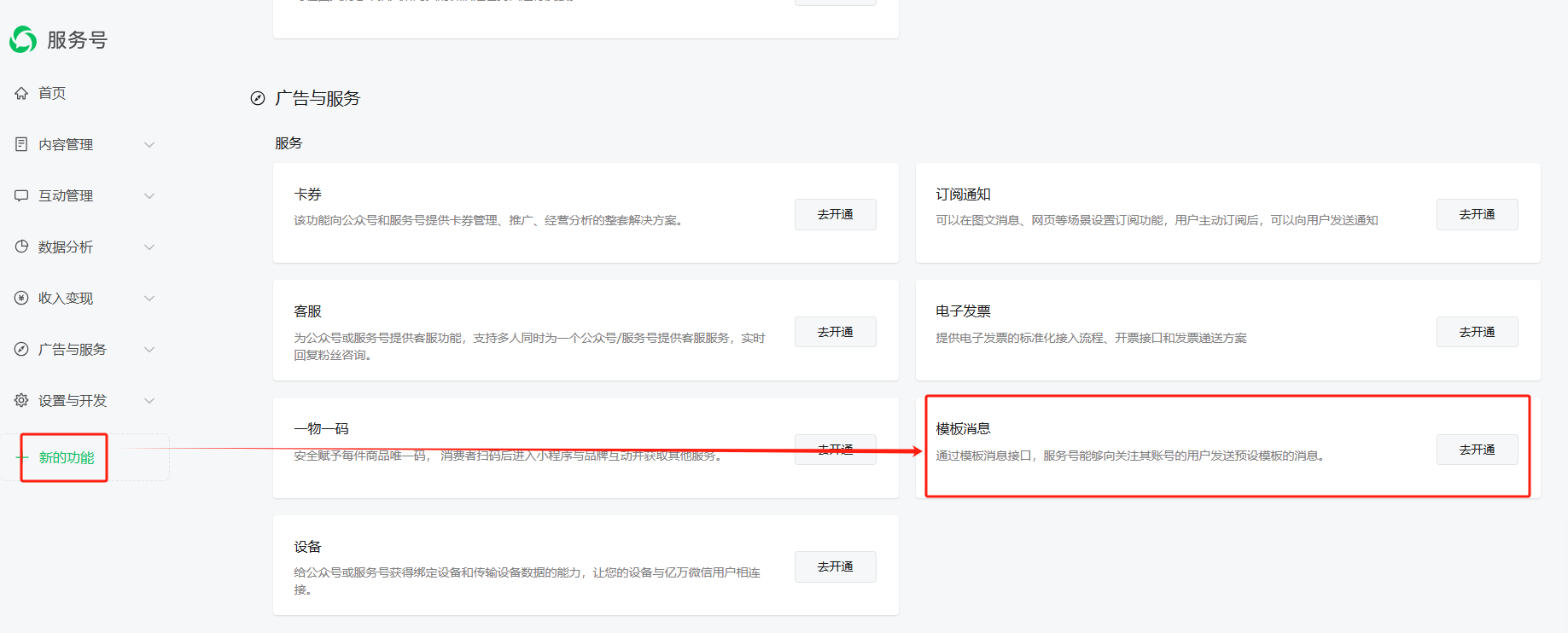Click the chat bubble icon for 互动管理

click(21, 195)
